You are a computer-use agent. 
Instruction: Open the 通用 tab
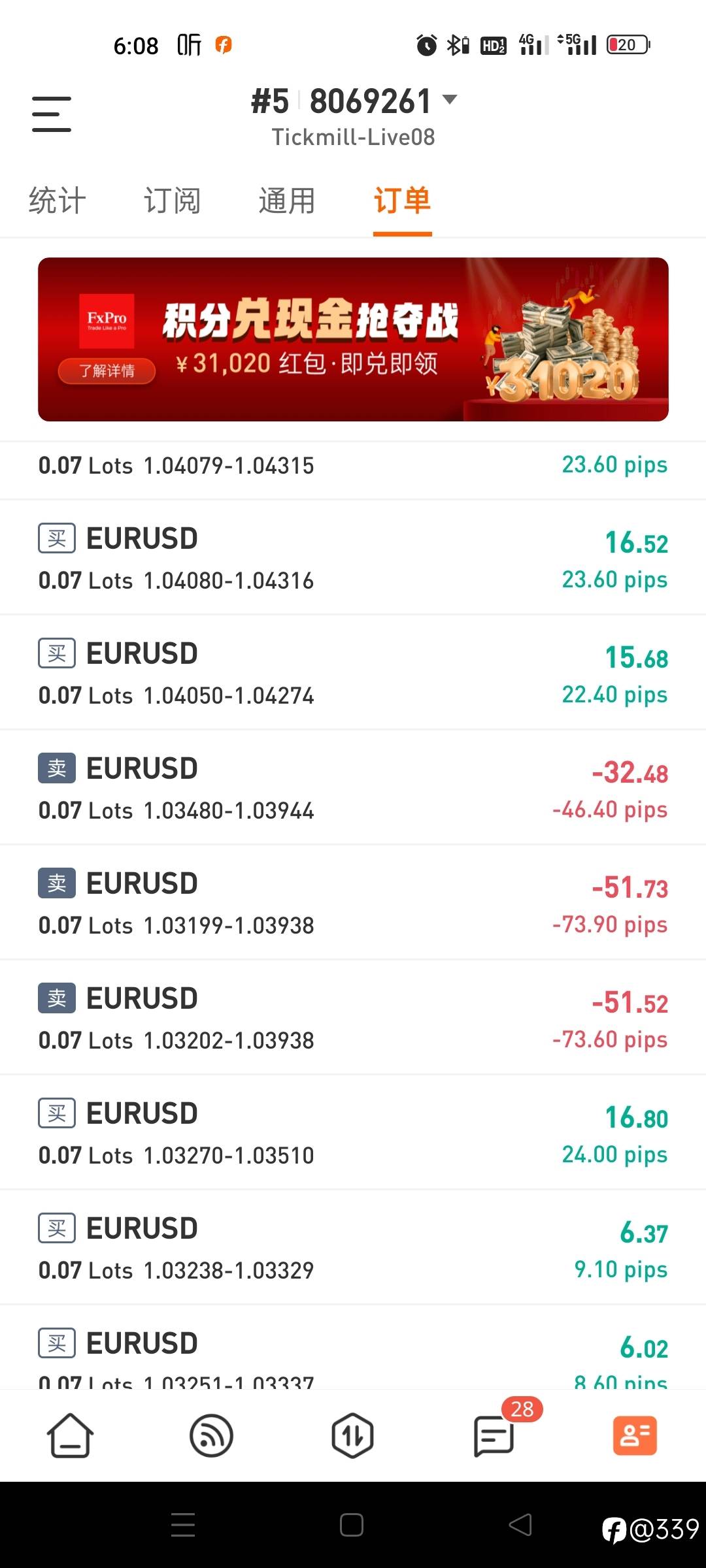287,201
